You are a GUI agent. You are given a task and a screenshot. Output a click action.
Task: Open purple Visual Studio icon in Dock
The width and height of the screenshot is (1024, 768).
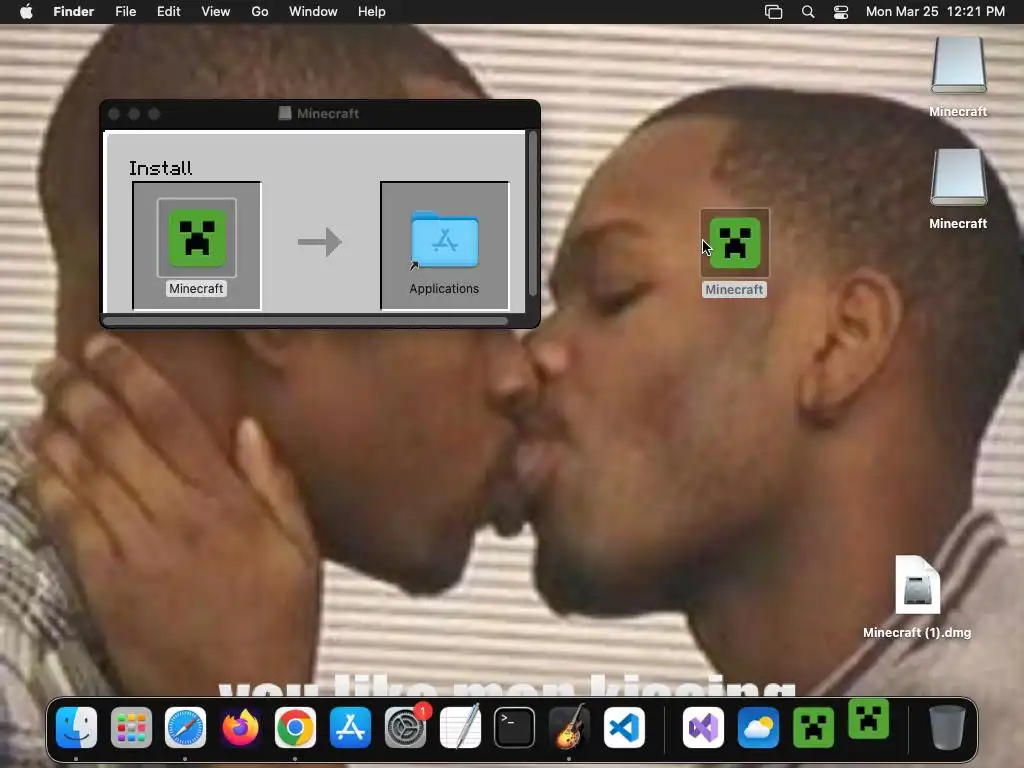pos(703,727)
